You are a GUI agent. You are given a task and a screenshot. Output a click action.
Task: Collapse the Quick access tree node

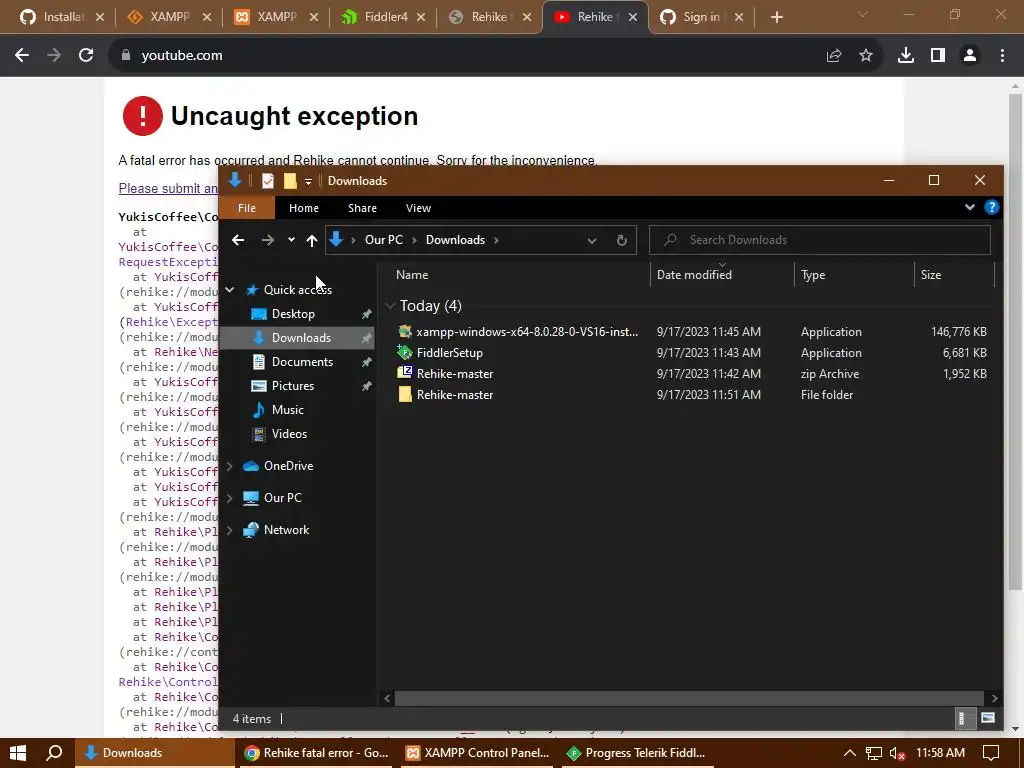coord(230,289)
